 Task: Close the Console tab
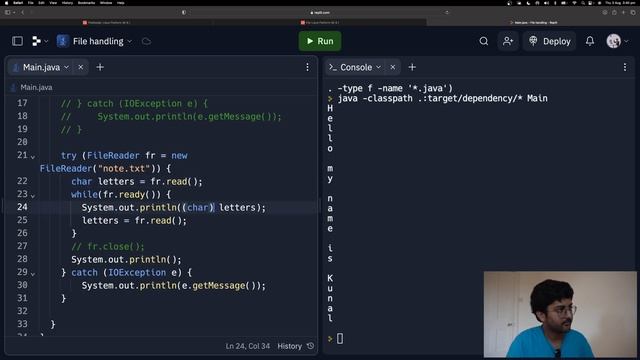pyautogui.click(x=393, y=67)
